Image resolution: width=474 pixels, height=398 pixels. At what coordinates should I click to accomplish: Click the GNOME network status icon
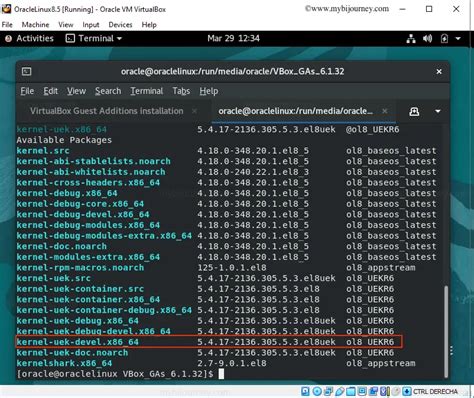click(411, 39)
